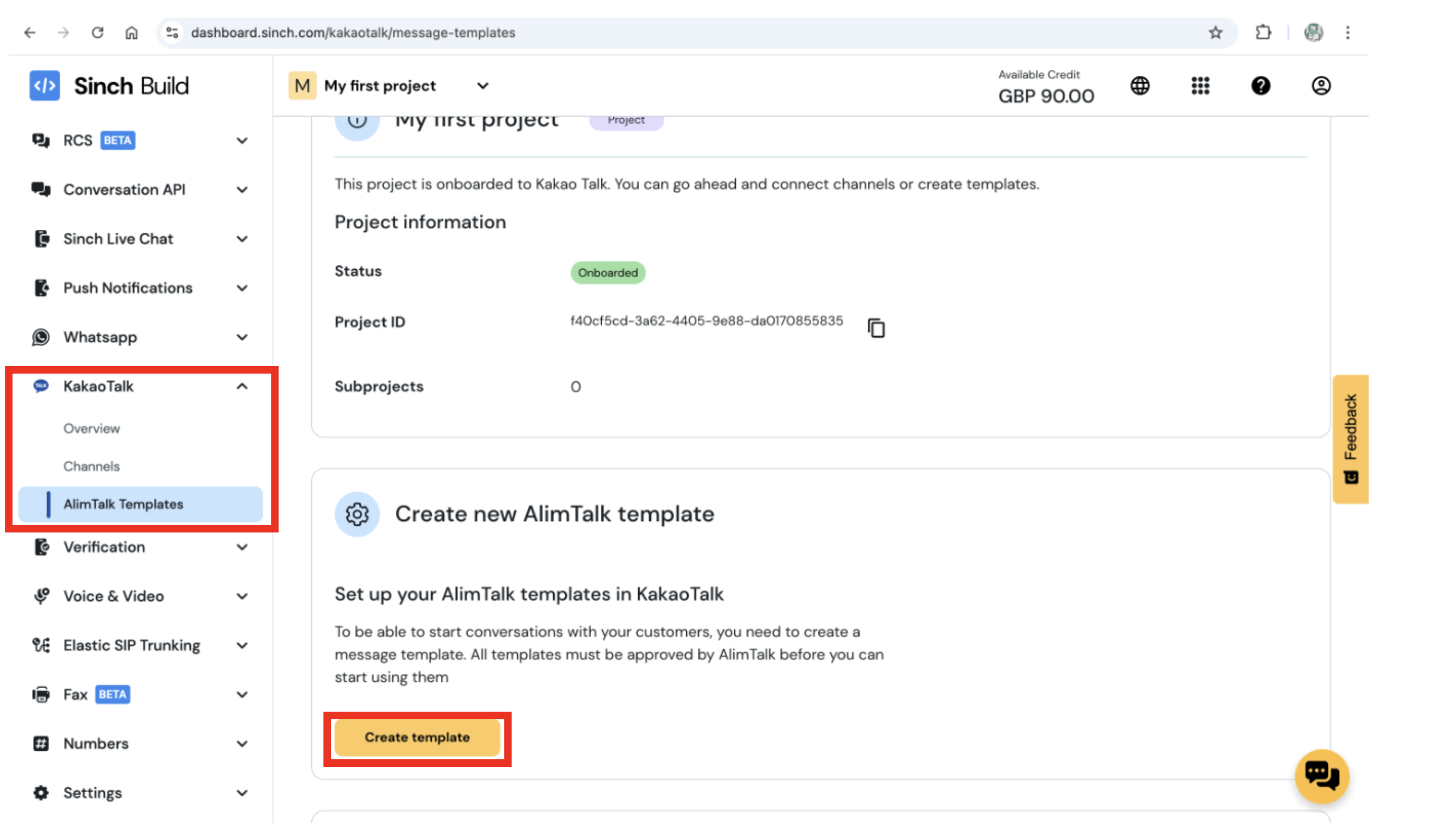Open Channels under KakaoTalk
The height and width of the screenshot is (840, 1445).
(91, 466)
